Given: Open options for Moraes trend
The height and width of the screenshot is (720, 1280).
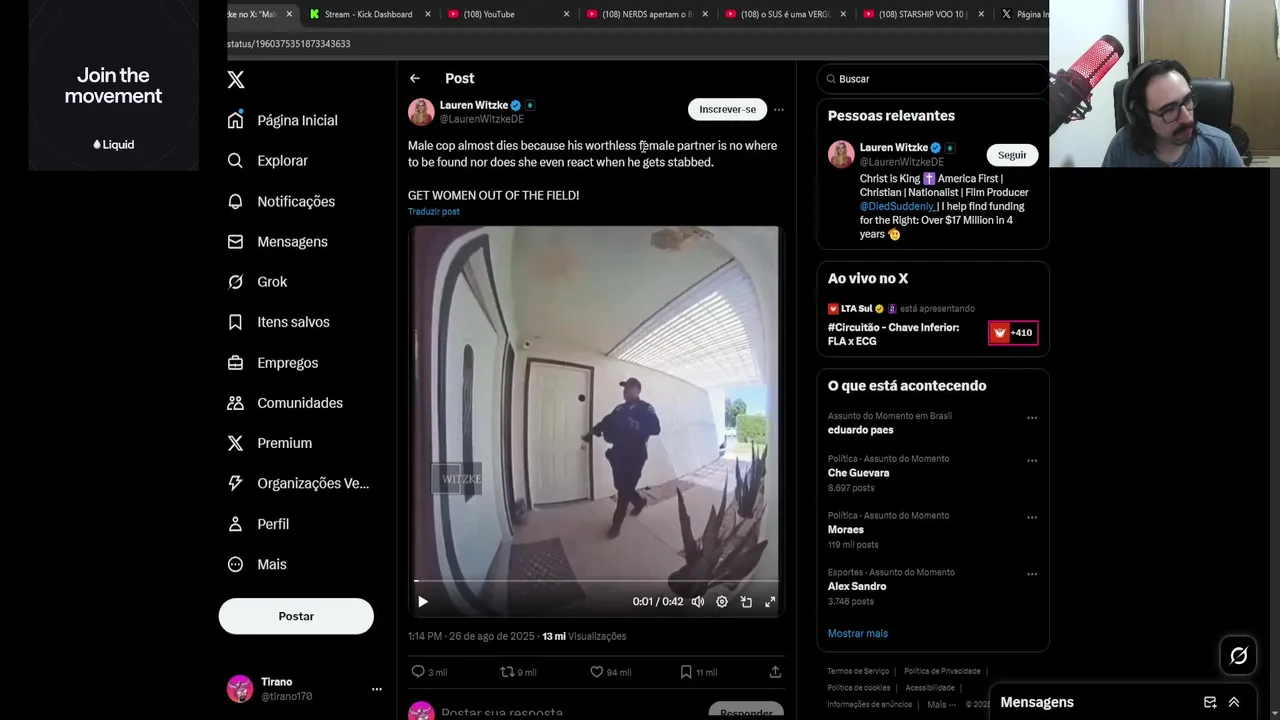Looking at the screenshot, I should tap(1032, 518).
